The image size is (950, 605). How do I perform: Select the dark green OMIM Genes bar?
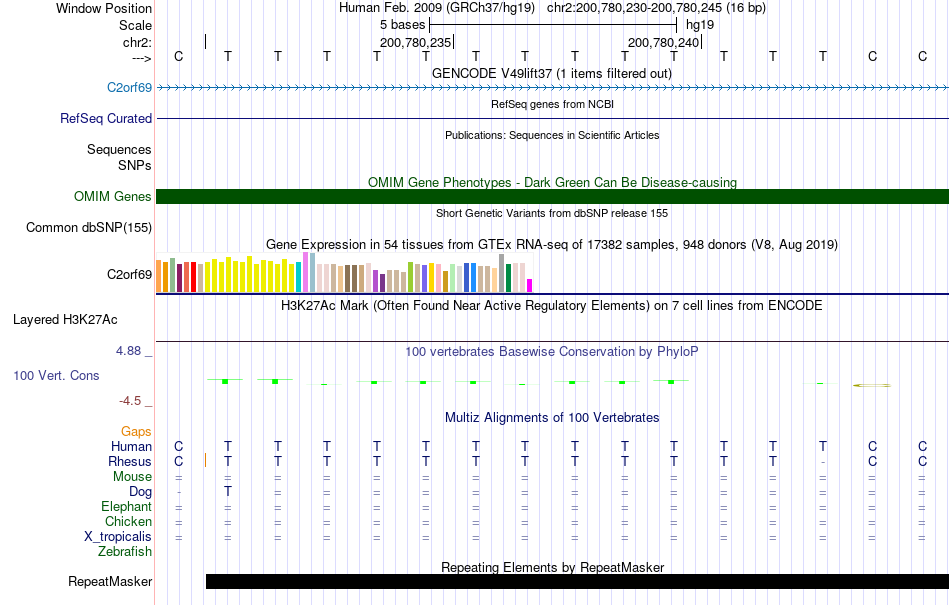553,196
